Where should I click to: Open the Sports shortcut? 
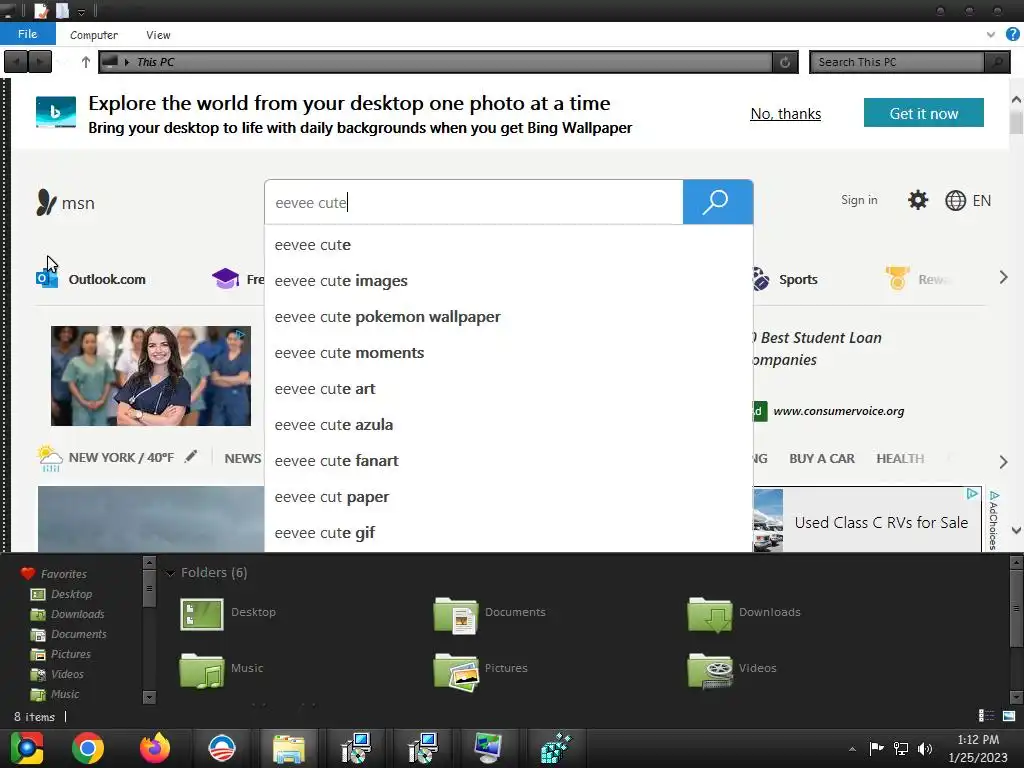[x=784, y=279]
